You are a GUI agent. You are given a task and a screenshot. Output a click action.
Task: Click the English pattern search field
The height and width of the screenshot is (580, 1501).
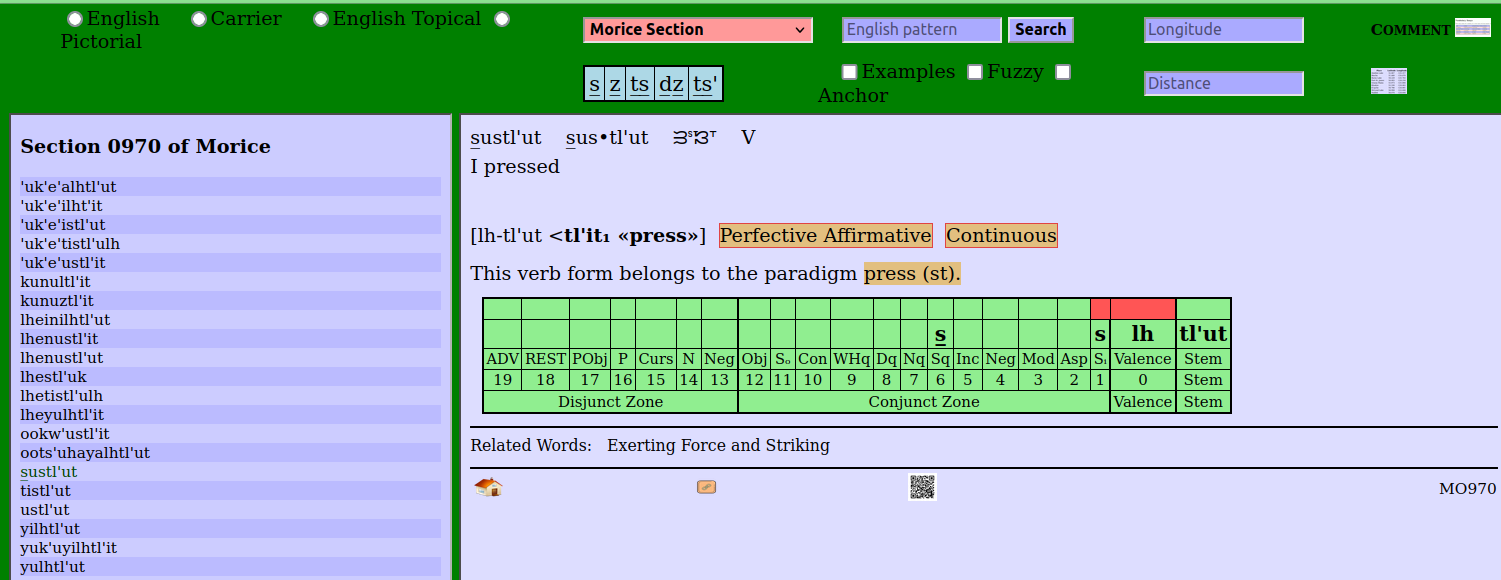point(921,30)
